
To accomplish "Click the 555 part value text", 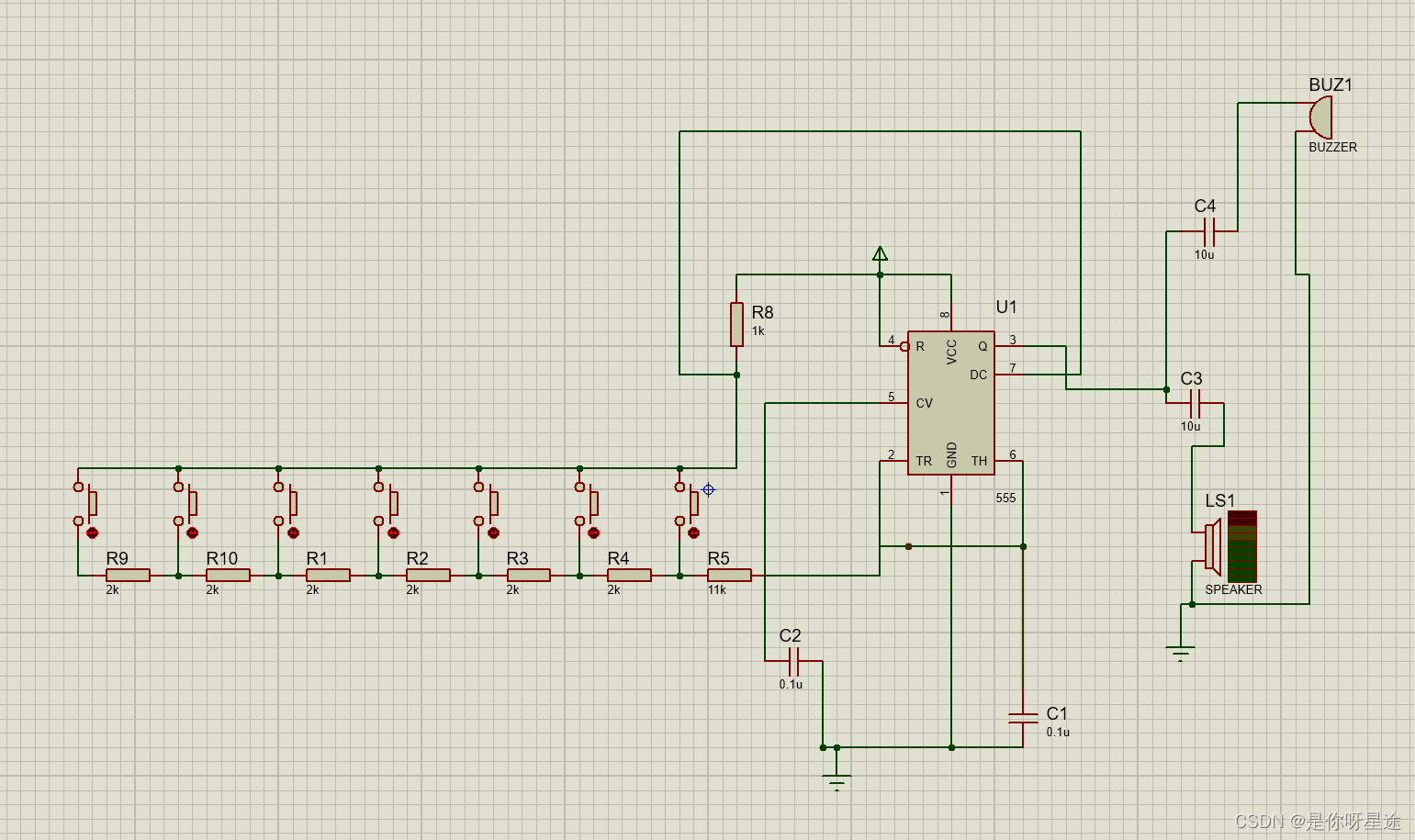I will (1005, 498).
